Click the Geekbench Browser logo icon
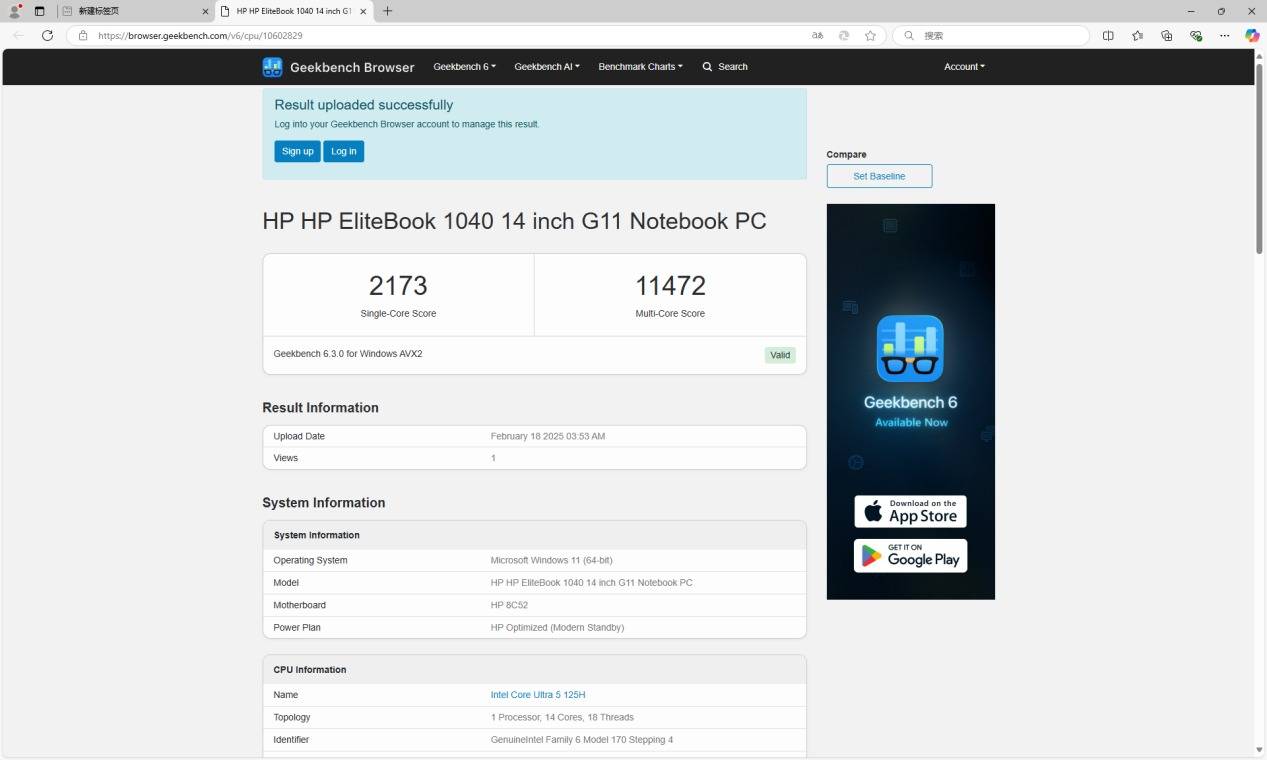 (272, 67)
